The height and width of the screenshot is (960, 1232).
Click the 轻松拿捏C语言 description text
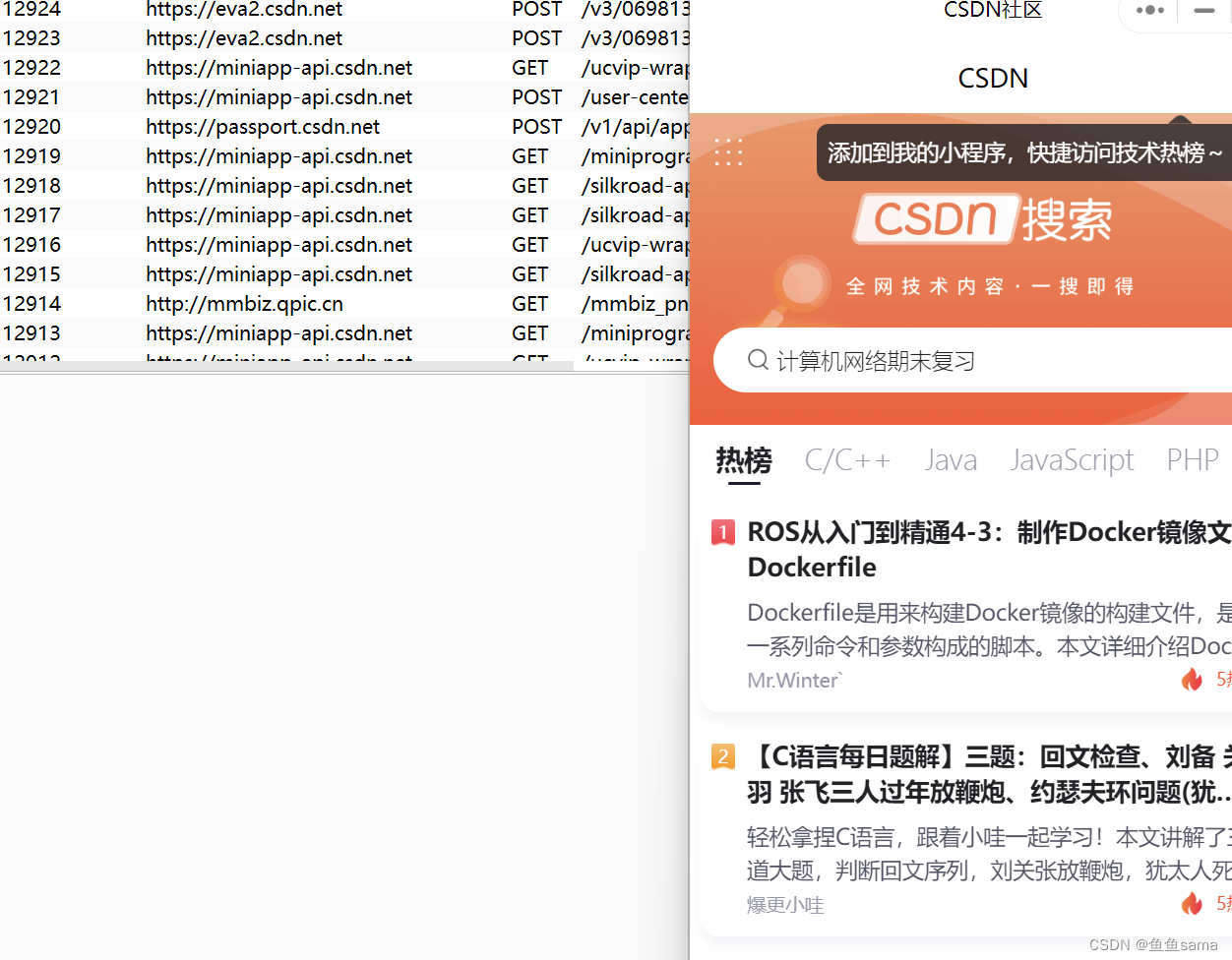tap(989, 854)
